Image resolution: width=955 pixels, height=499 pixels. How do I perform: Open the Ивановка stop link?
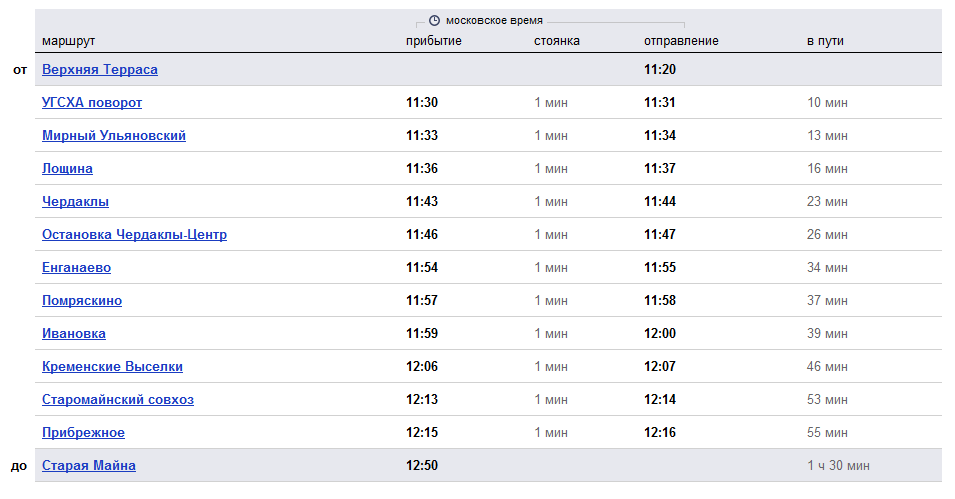[x=74, y=333]
